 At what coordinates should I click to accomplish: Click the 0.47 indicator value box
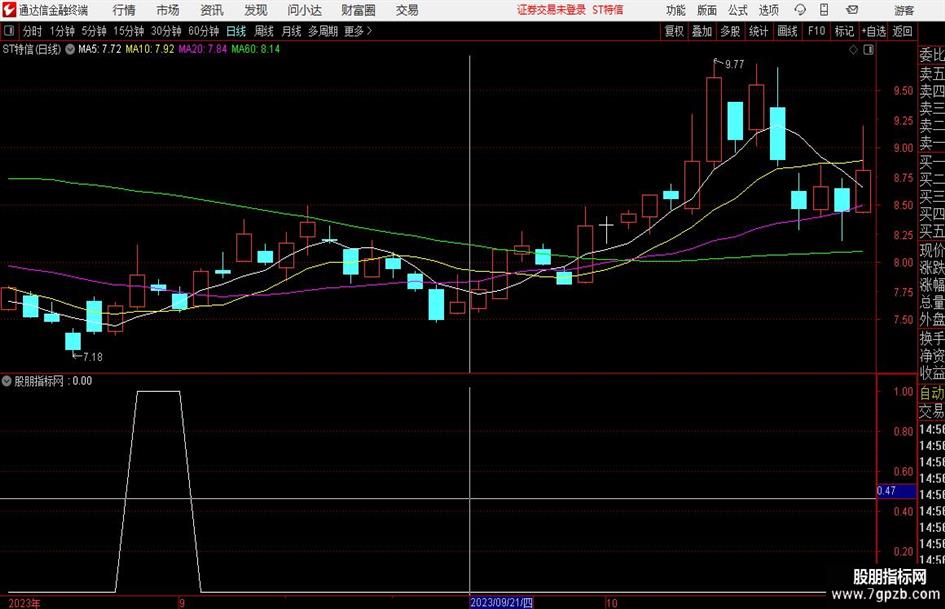tap(896, 491)
